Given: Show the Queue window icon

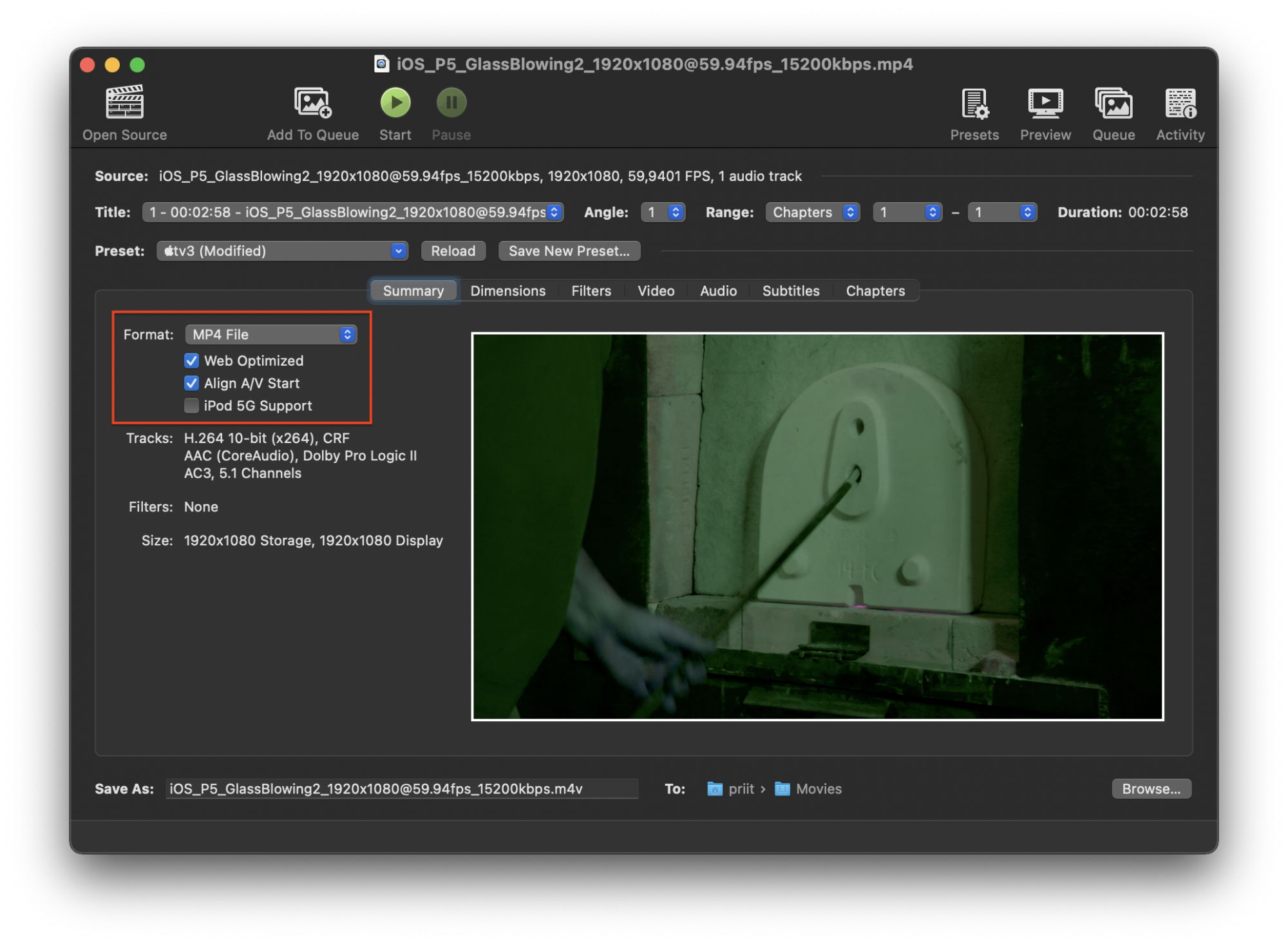Looking at the screenshot, I should click(1113, 104).
